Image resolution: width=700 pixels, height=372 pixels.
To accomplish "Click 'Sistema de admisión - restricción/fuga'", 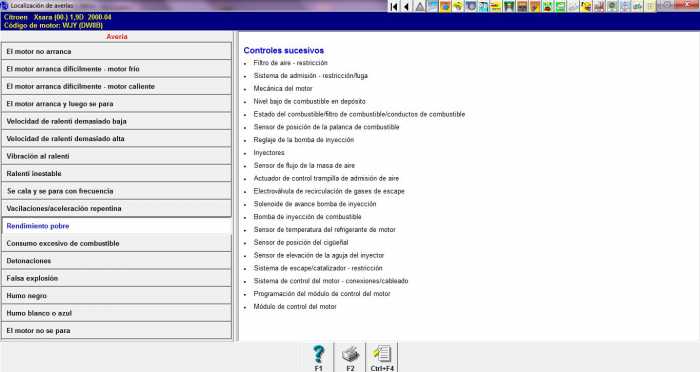I will point(311,76).
